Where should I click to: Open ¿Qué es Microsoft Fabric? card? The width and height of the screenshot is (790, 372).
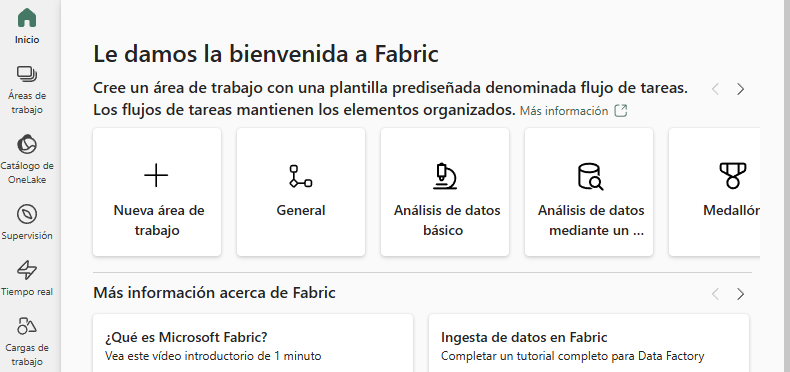[253, 343]
